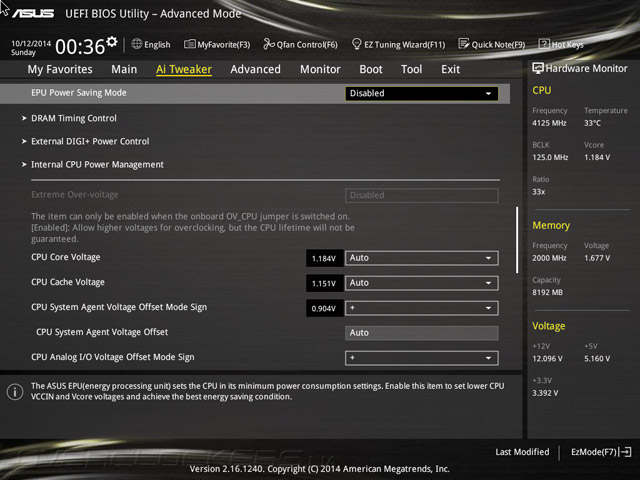Click the 2000 MHz memory frequency value
Image resolution: width=640 pixels, height=480 pixels.
(x=549, y=258)
